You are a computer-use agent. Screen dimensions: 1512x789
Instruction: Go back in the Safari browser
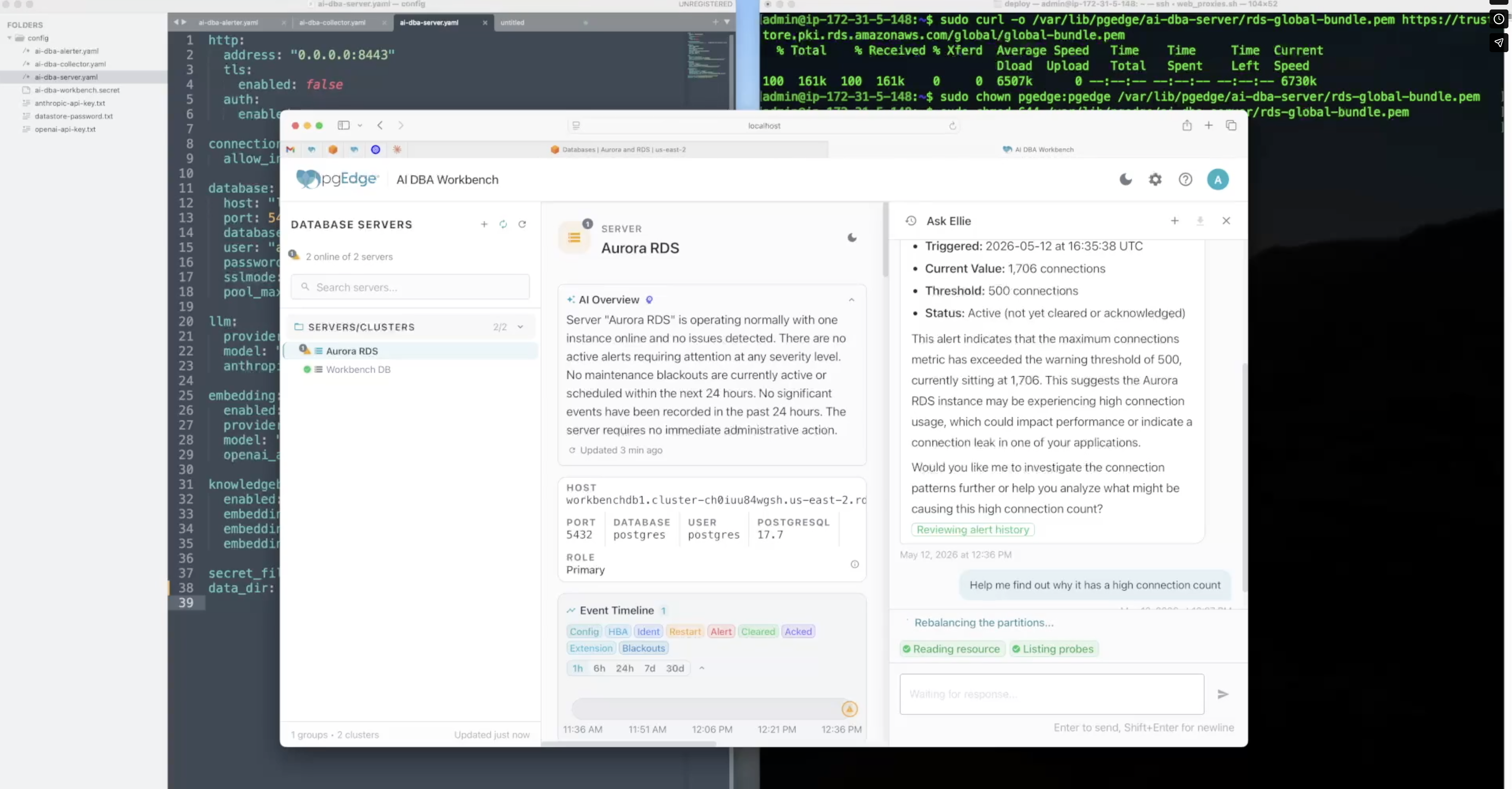pyautogui.click(x=380, y=125)
